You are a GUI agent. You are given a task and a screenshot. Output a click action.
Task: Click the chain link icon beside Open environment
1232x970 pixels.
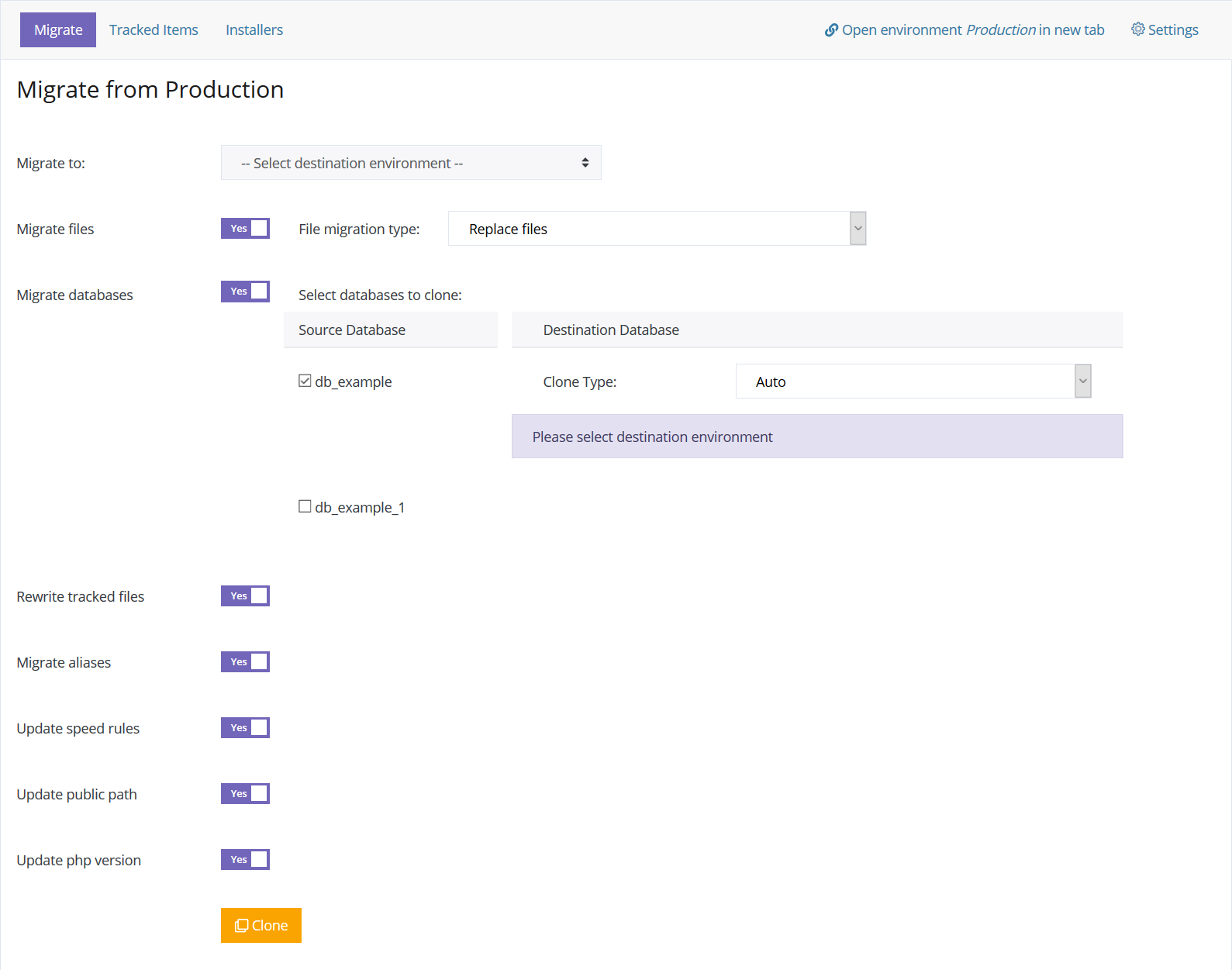click(x=831, y=30)
